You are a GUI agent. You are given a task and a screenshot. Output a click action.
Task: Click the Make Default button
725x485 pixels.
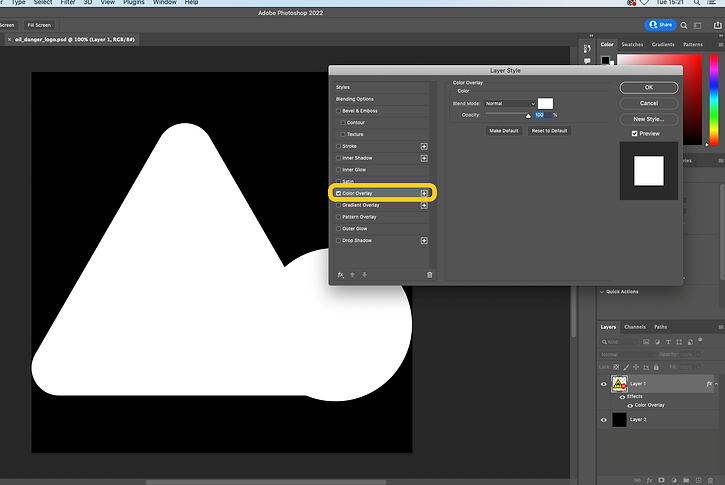(504, 131)
